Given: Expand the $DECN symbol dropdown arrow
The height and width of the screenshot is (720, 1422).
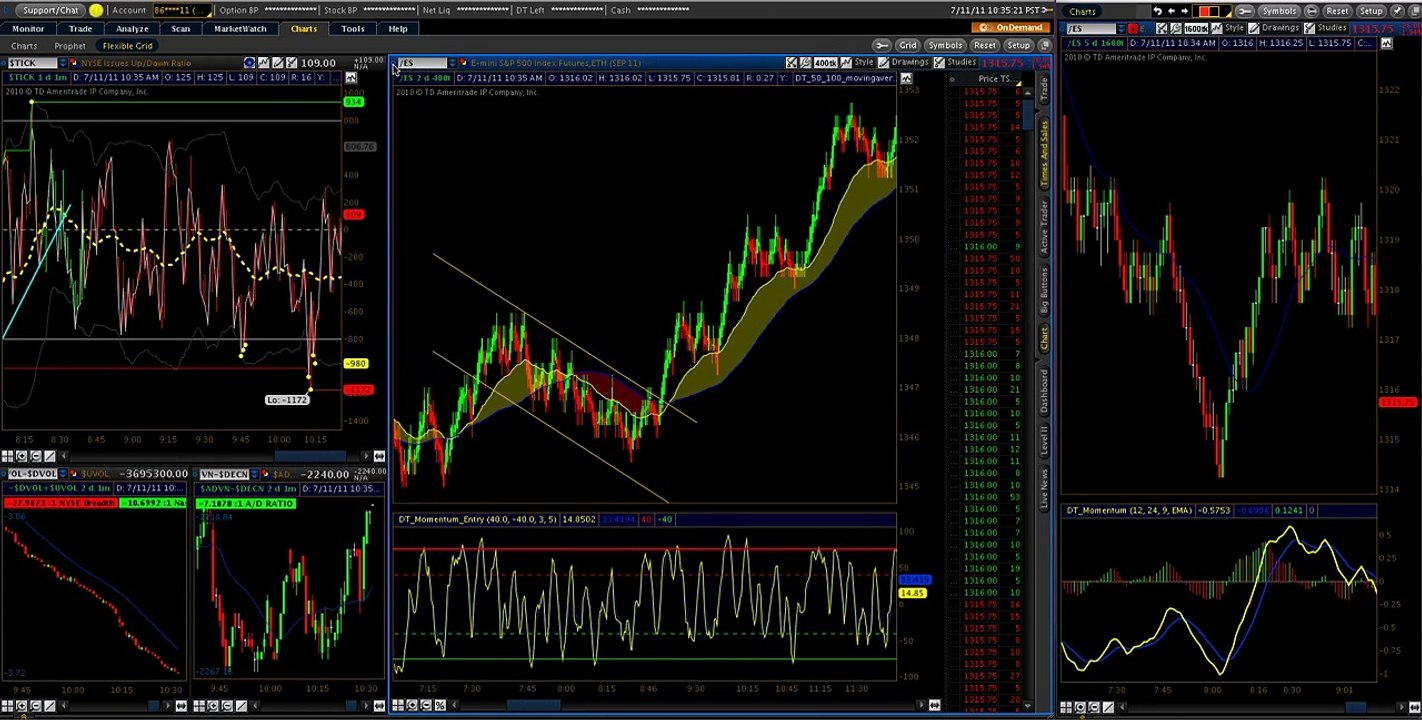Looking at the screenshot, I should pos(254,474).
